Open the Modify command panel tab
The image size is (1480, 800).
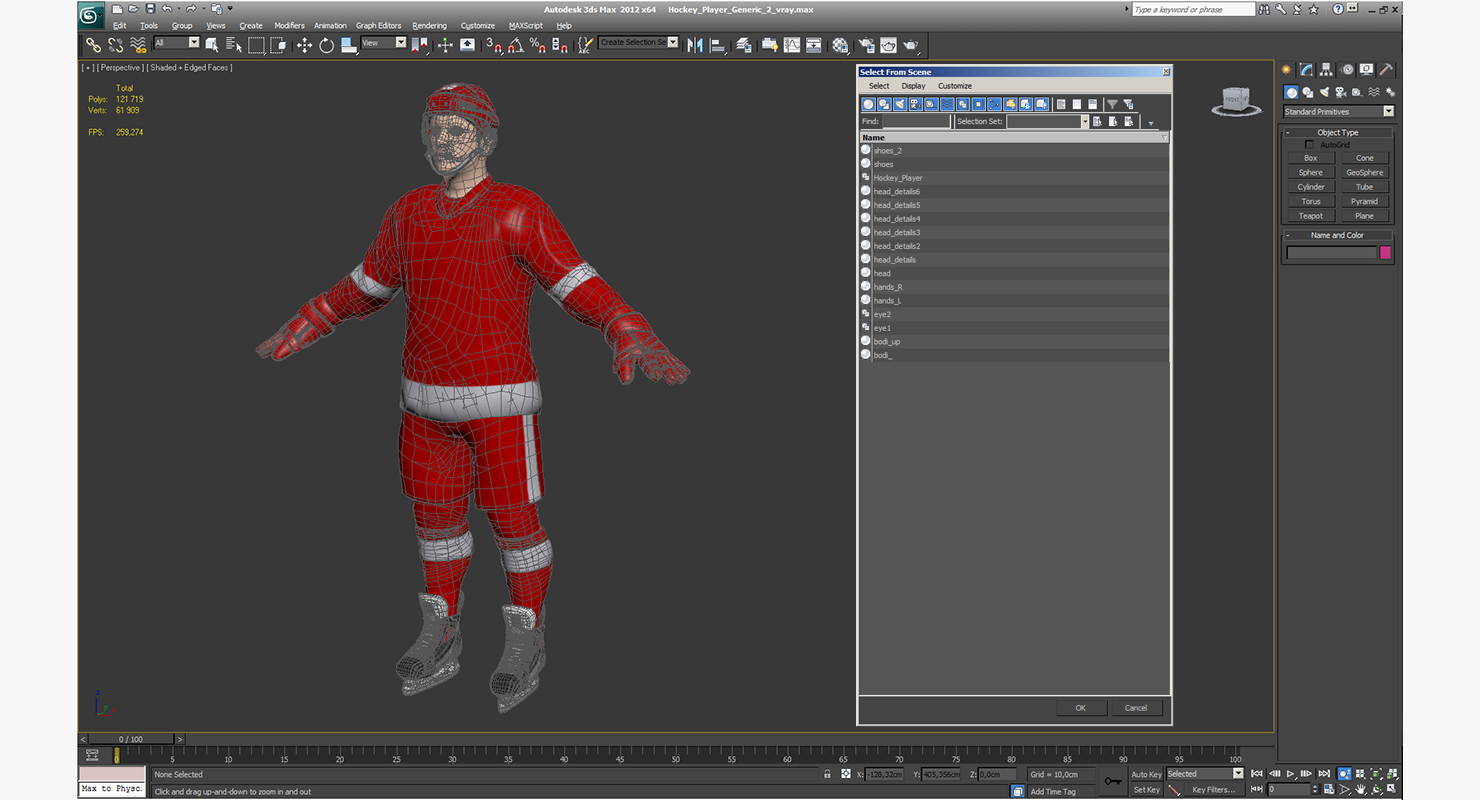pos(1306,69)
